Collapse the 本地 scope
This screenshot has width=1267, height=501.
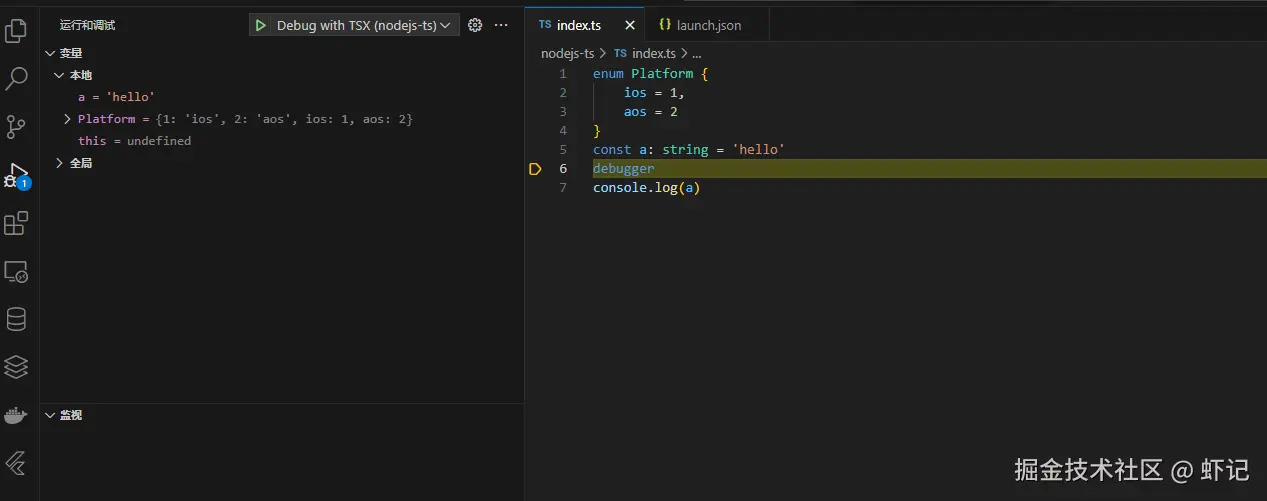click(59, 75)
